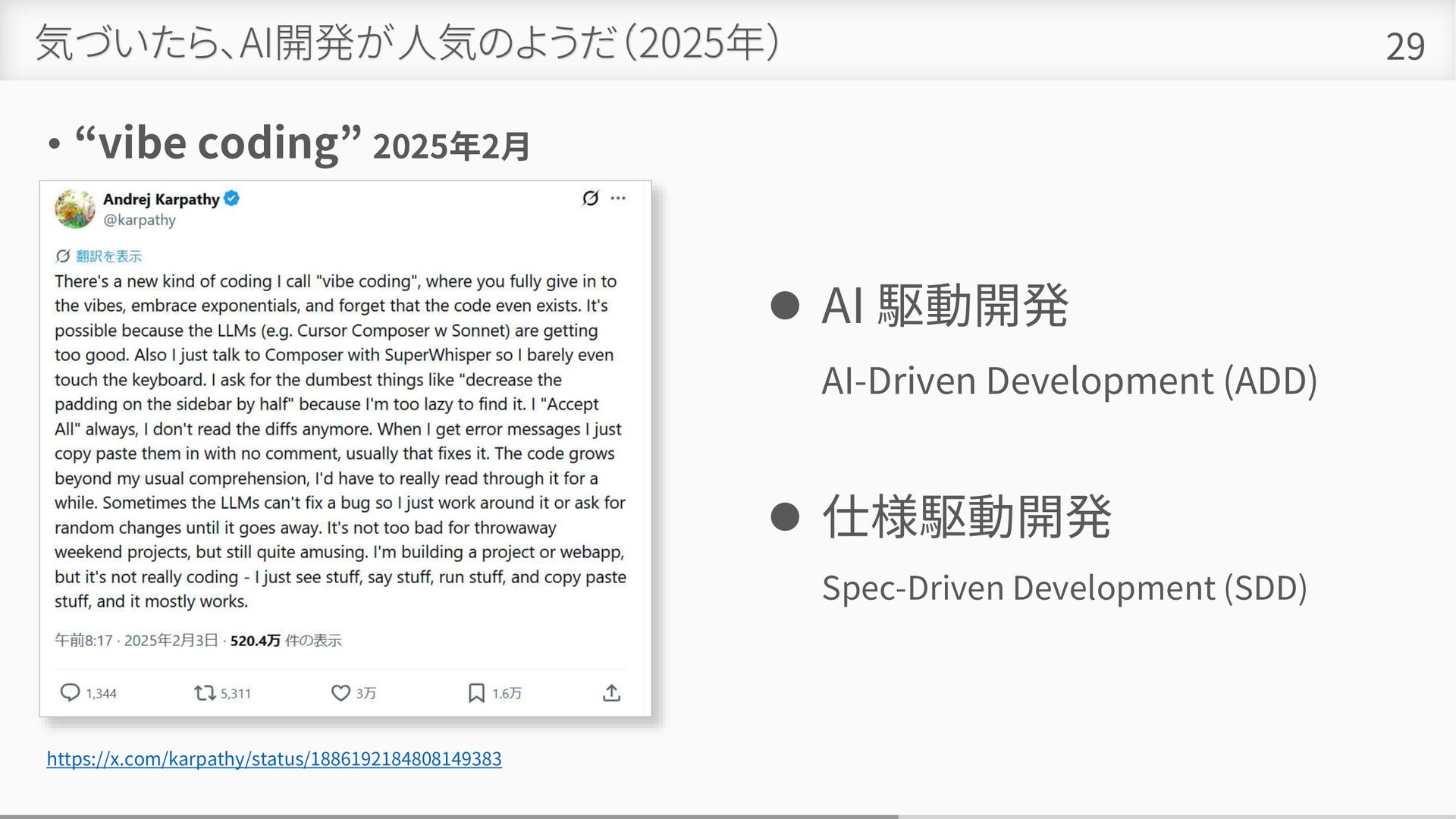Click the blue verified badge

[232, 199]
